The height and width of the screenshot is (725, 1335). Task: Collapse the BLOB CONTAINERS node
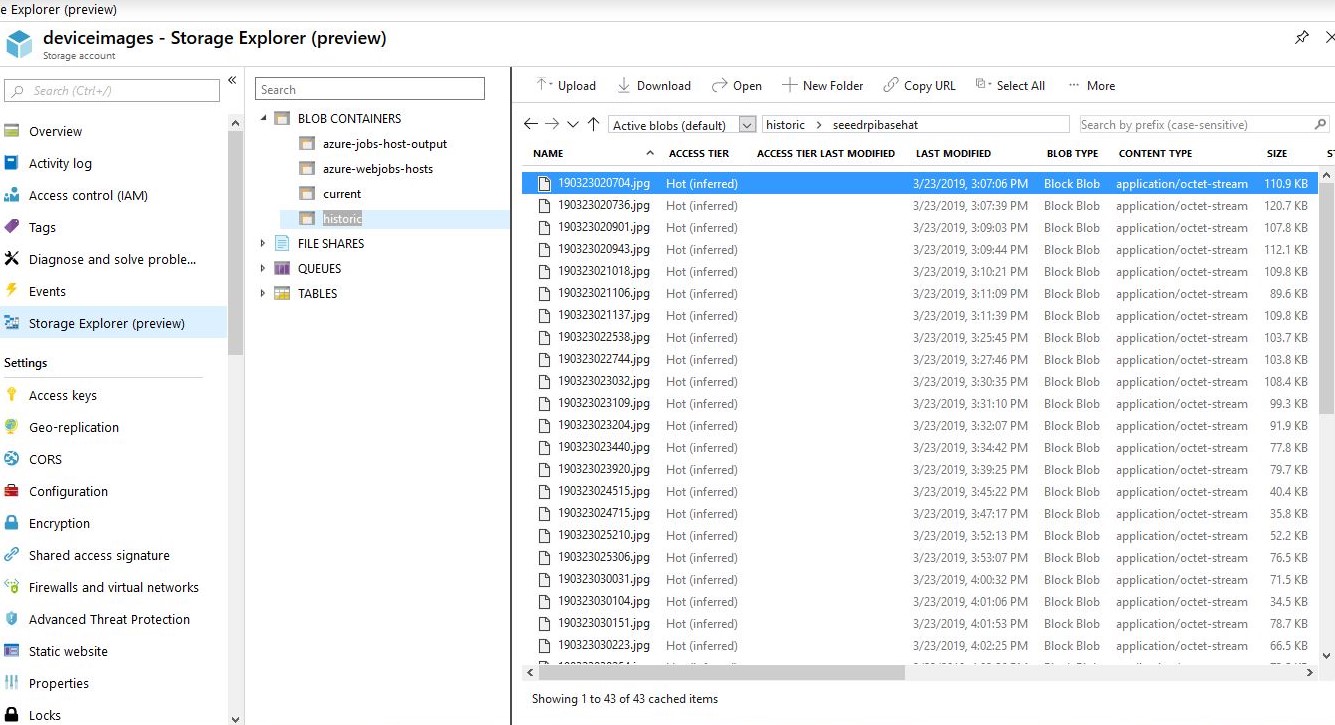[264, 118]
